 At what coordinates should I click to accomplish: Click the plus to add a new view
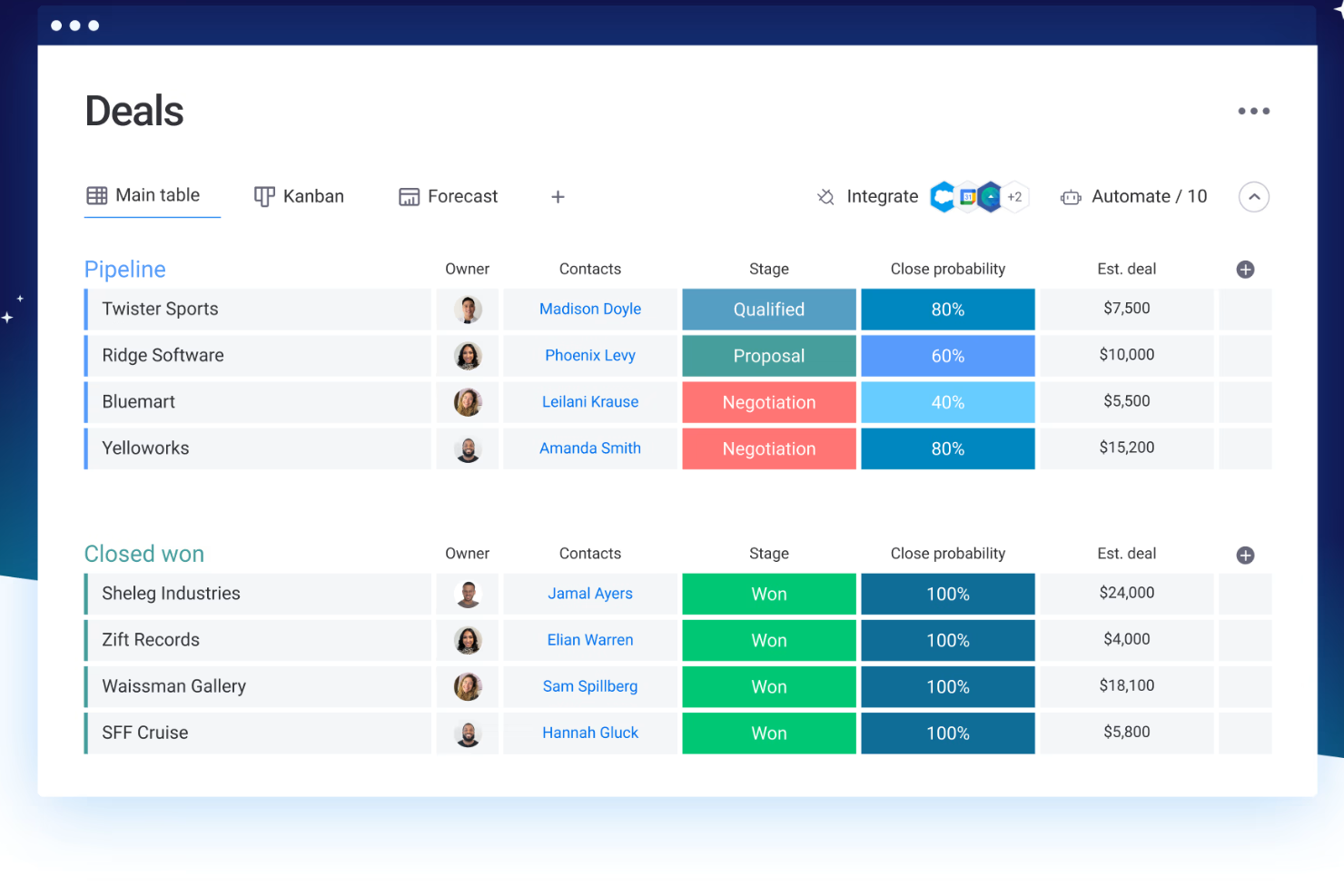click(x=557, y=196)
